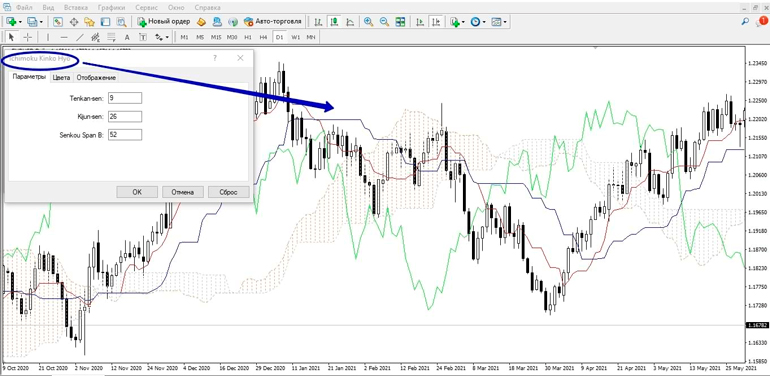Switch to candlestick chart display
Screen dimensions: 770x376
334,22
